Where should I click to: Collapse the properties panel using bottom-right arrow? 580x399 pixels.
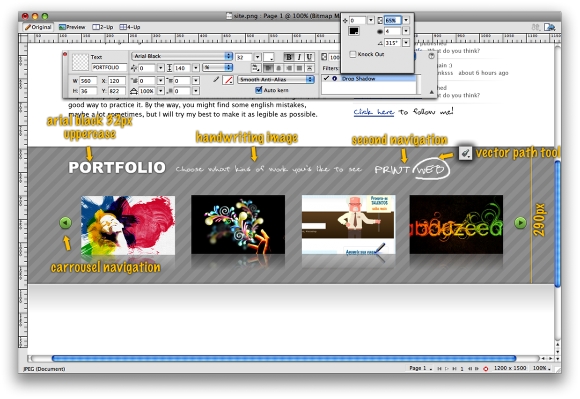(431, 92)
